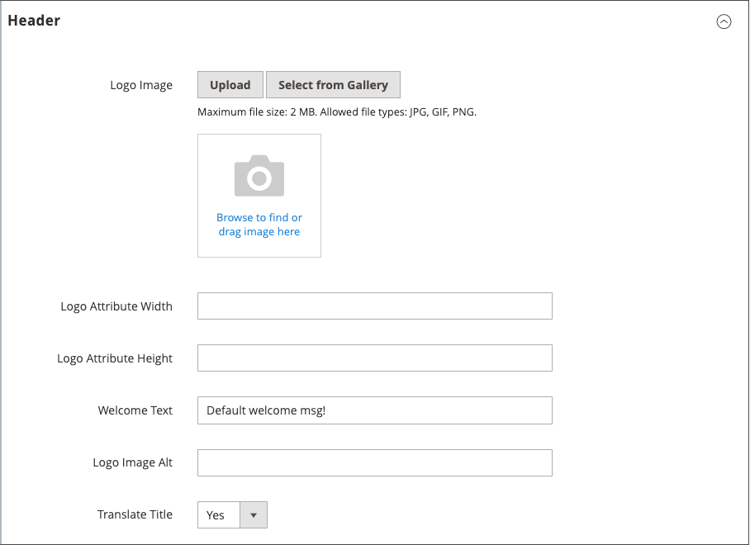Focus the Logo Attribute Width field
The image size is (750, 545).
[374, 306]
